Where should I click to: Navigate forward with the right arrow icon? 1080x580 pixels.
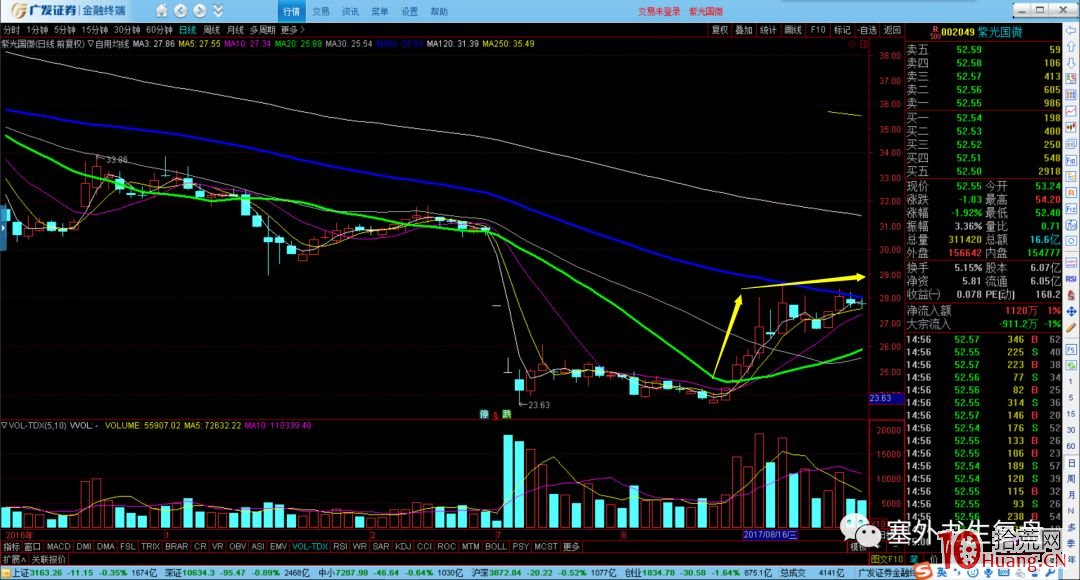(x=200, y=11)
